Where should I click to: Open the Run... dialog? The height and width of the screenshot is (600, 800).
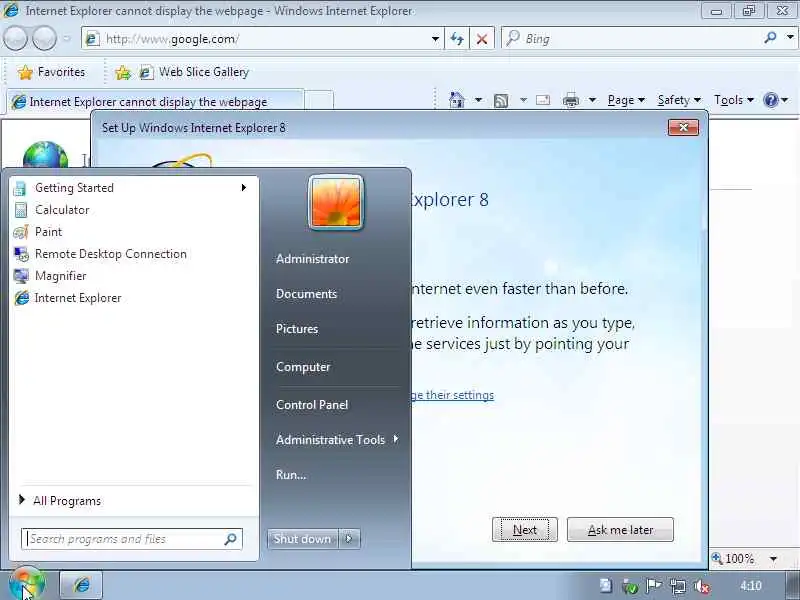pyautogui.click(x=291, y=474)
